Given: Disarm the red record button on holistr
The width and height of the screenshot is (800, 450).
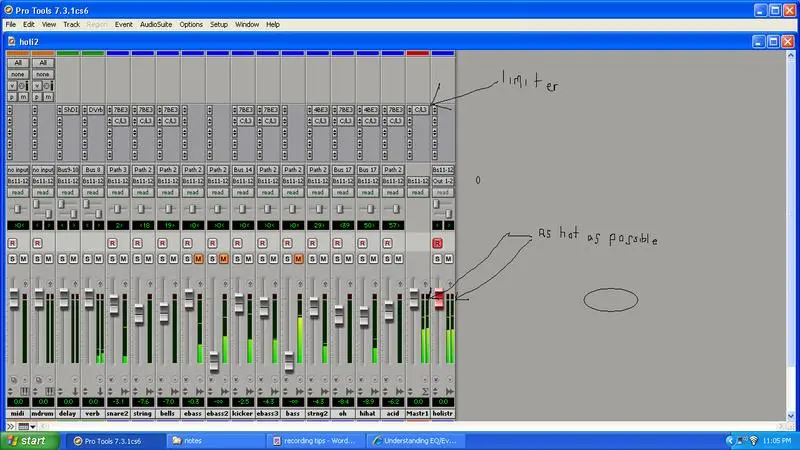Looking at the screenshot, I should pyautogui.click(x=437, y=243).
